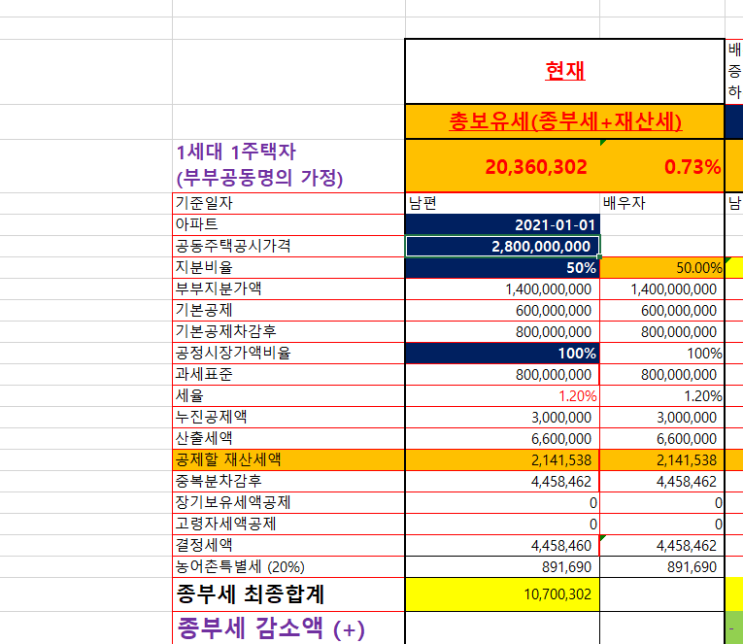Select the spouse's 50.00% share cell
The height and width of the screenshot is (644, 743).
(662, 267)
